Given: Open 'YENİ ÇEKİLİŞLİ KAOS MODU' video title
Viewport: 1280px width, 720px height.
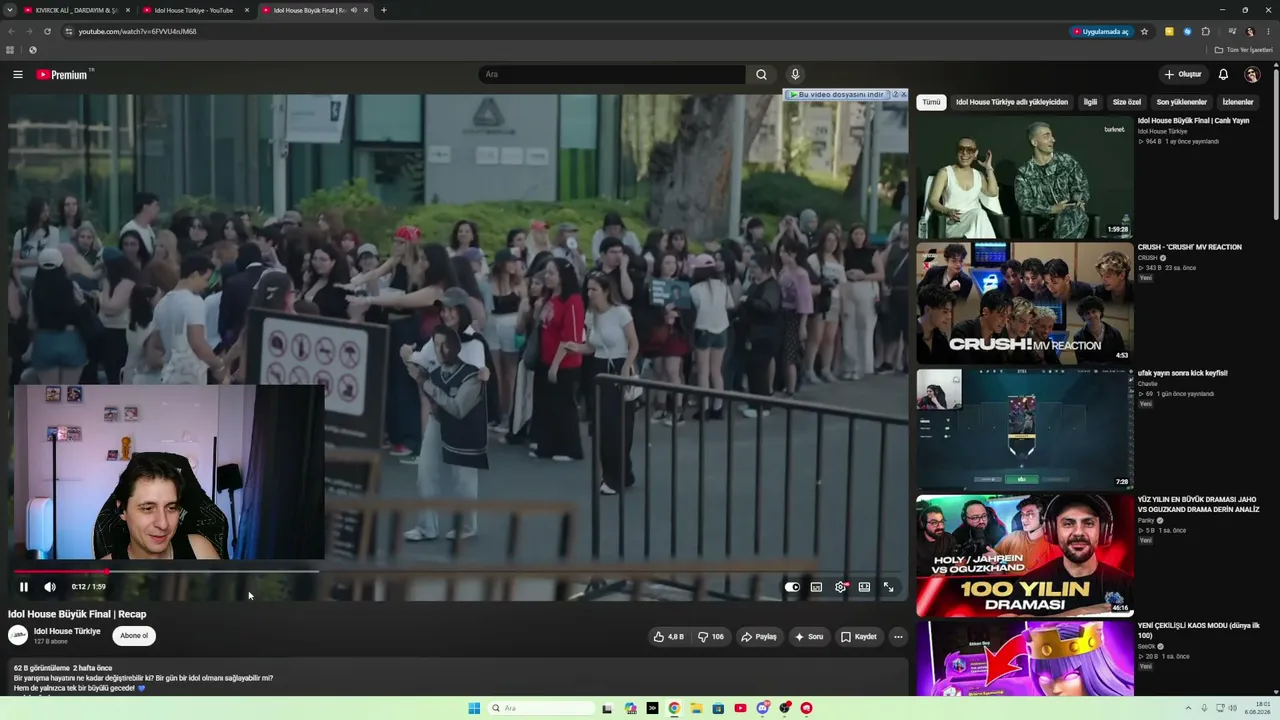Looking at the screenshot, I should (x=1199, y=630).
